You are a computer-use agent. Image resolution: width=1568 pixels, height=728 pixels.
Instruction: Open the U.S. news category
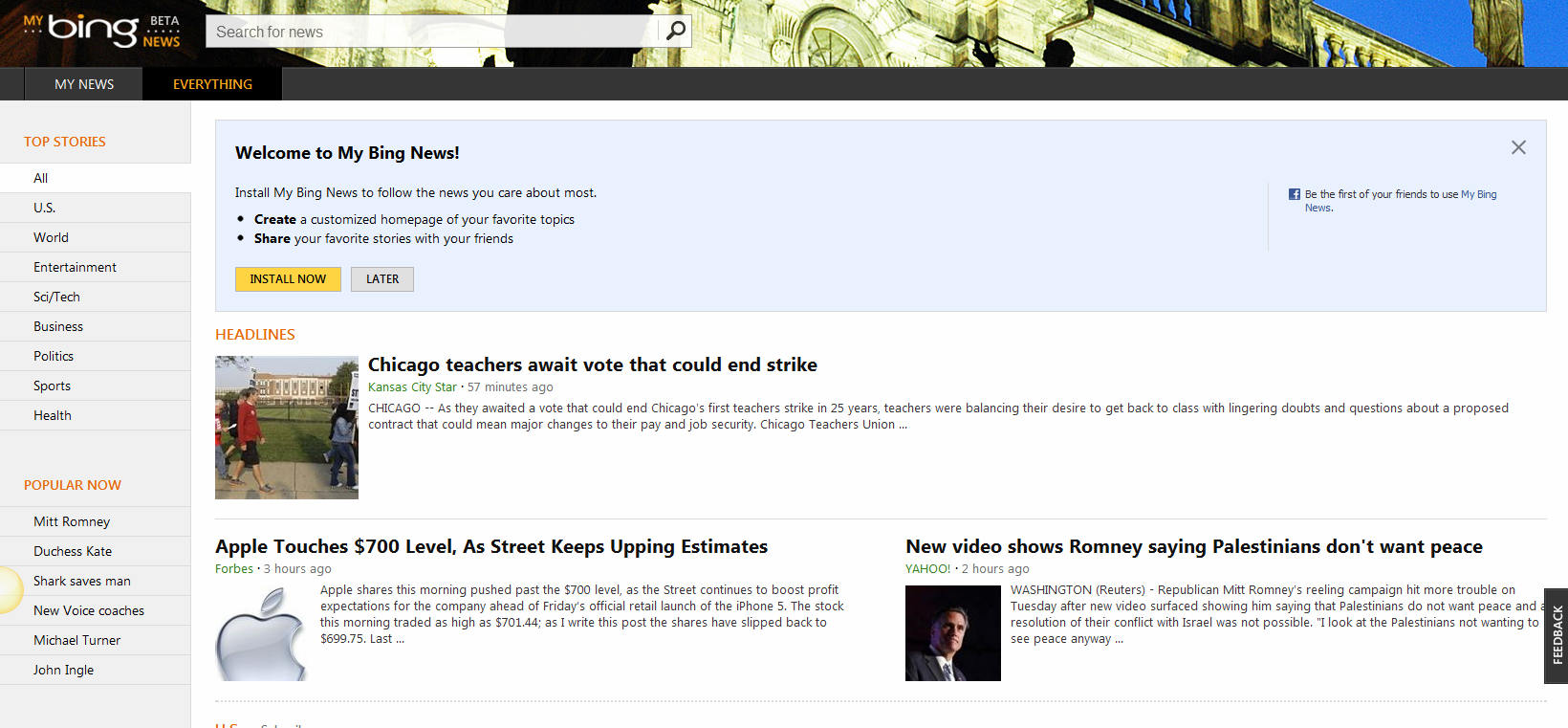click(96, 208)
